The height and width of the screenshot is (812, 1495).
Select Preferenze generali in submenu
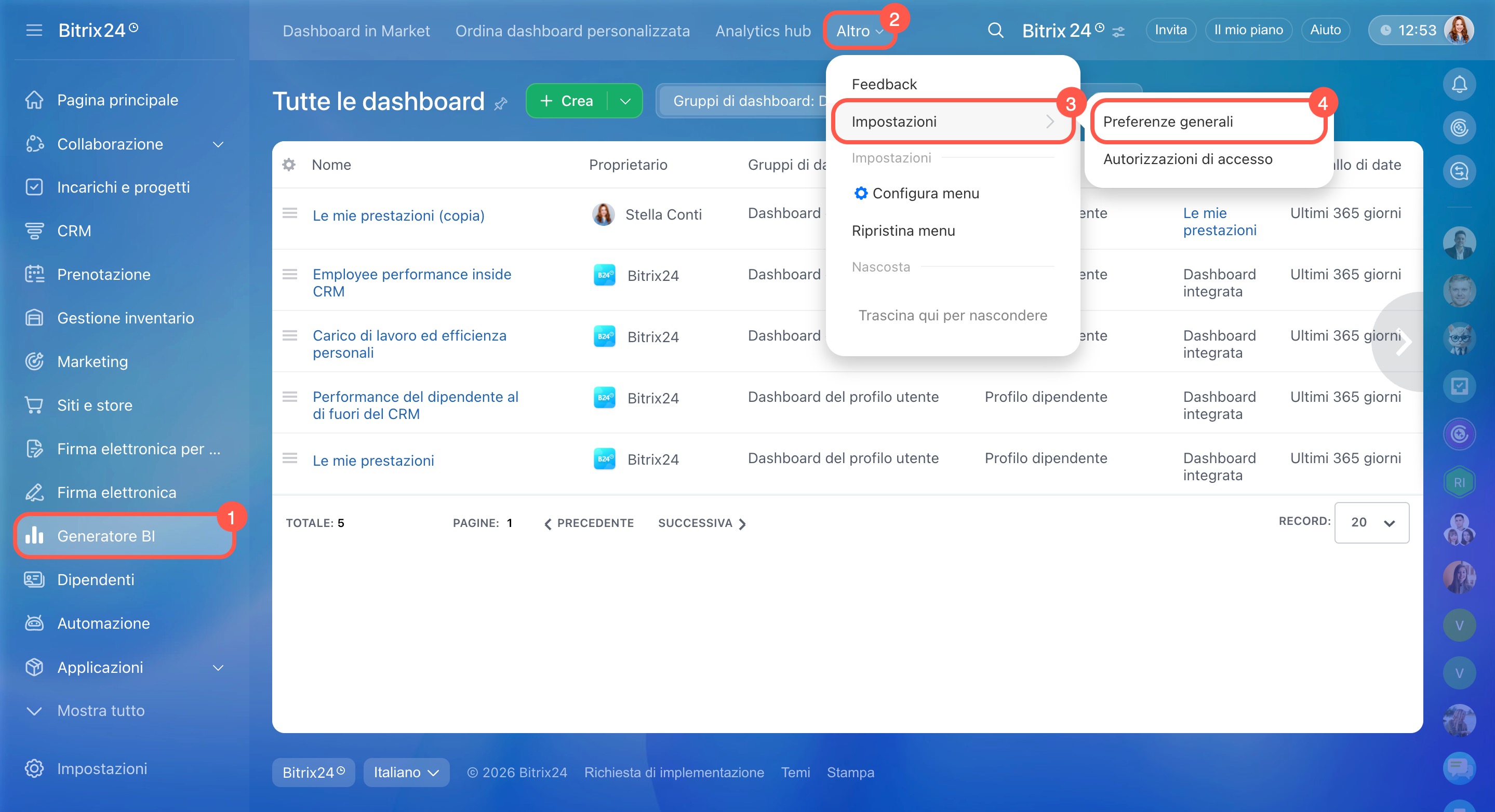pyautogui.click(x=1168, y=122)
